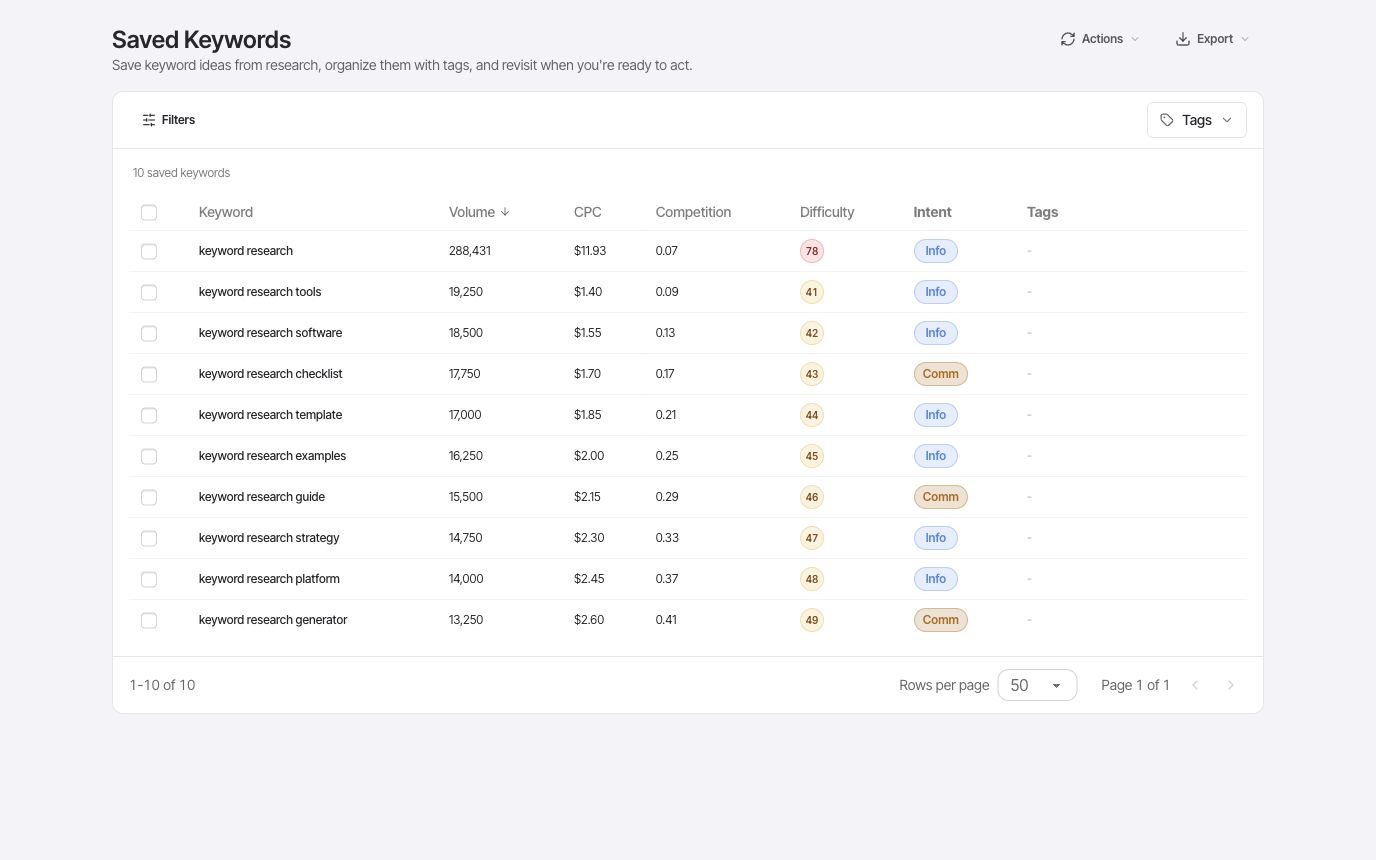Tick the 'keyword research examples' checkbox
The width and height of the screenshot is (1376, 860).
(149, 456)
